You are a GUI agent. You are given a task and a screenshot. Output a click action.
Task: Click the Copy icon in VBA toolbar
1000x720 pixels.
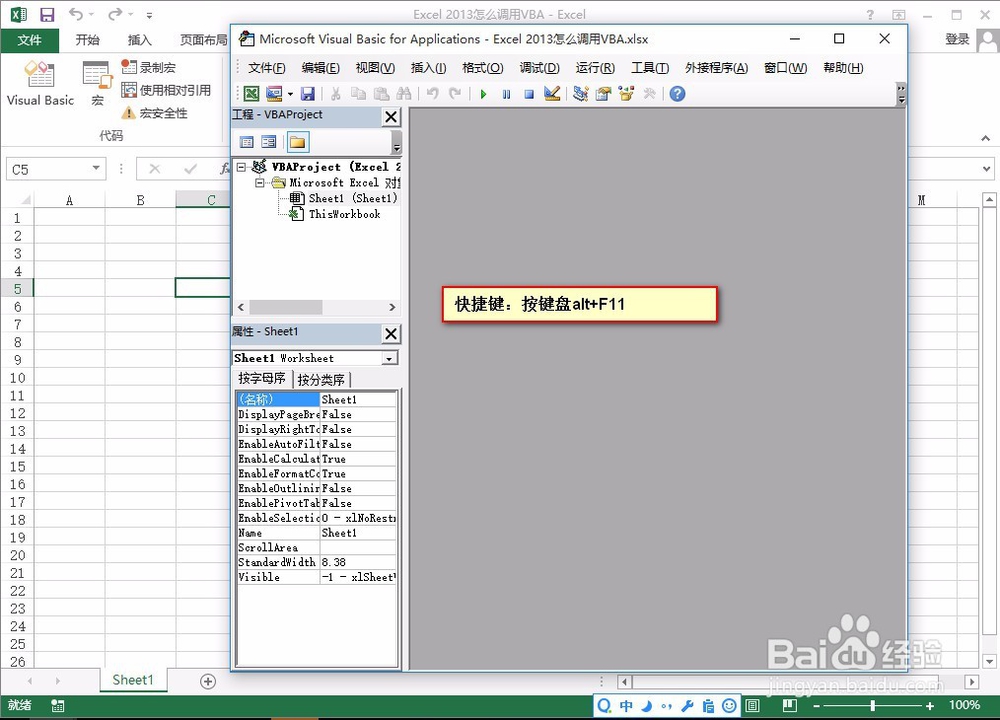[x=358, y=94]
